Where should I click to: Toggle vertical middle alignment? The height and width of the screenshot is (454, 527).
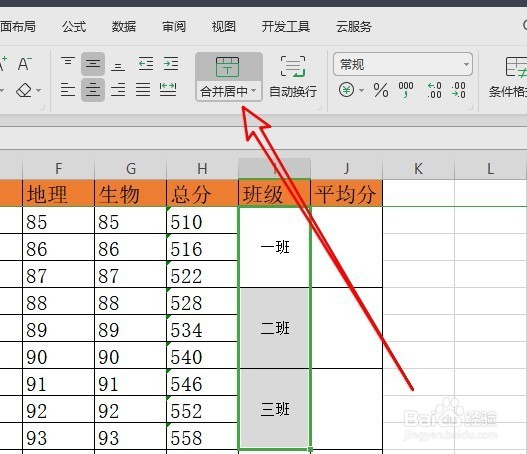pos(93,64)
